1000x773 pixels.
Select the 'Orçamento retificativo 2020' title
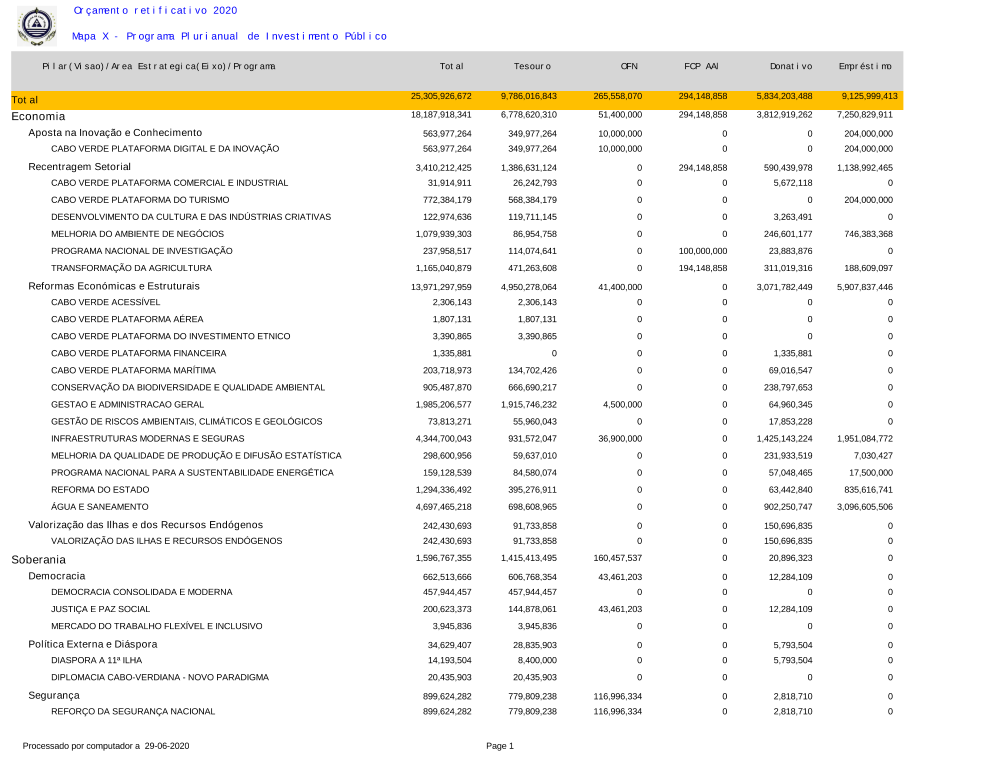[155, 10]
